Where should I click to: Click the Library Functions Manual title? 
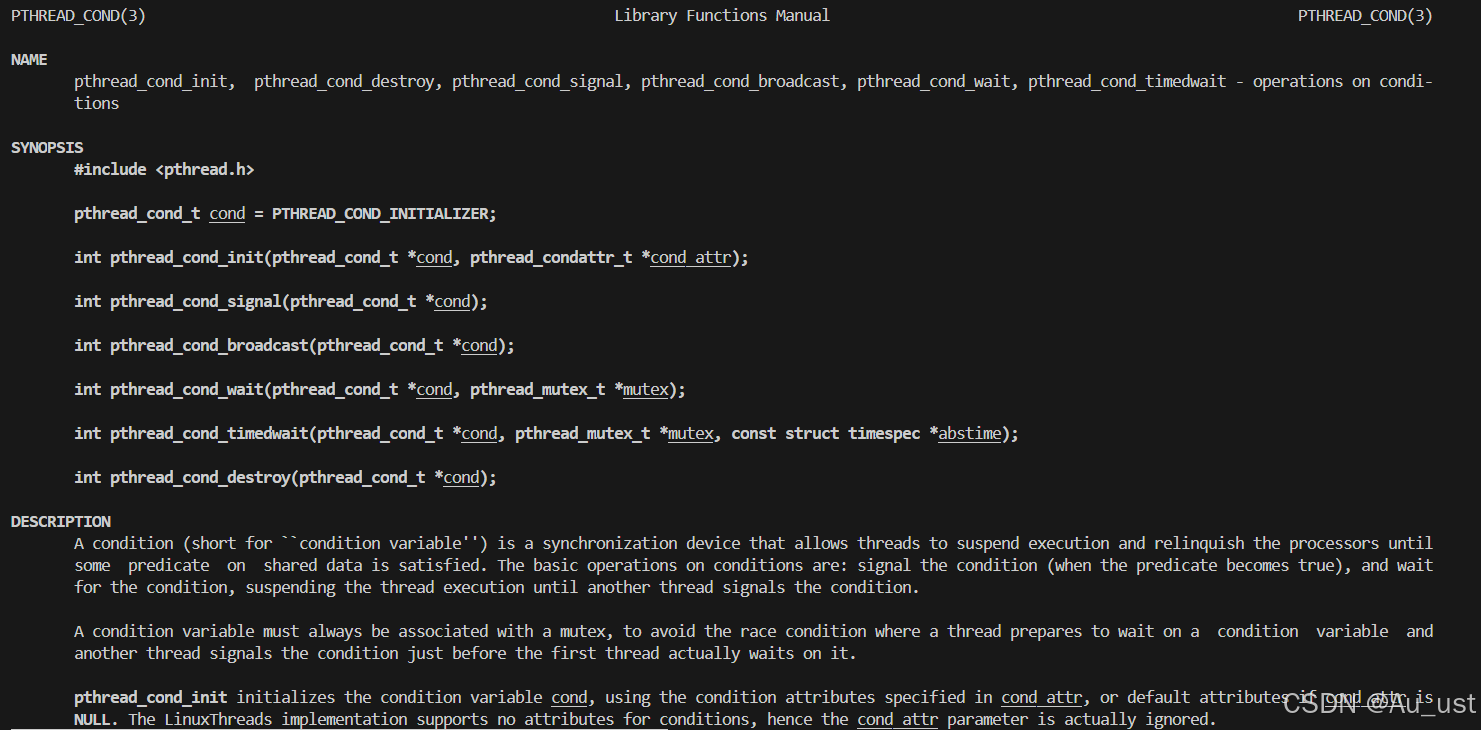[722, 14]
